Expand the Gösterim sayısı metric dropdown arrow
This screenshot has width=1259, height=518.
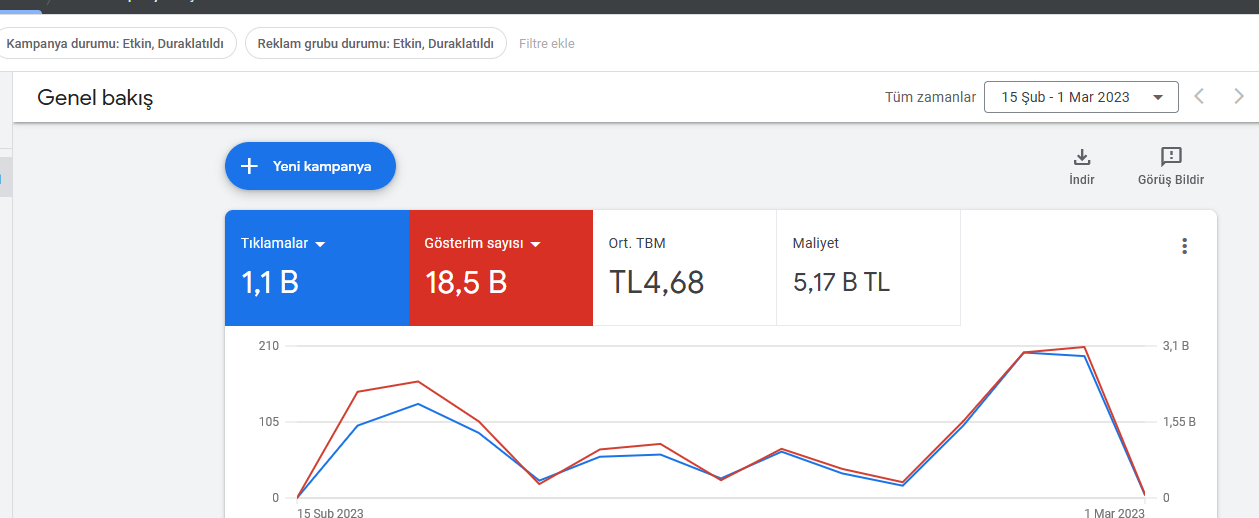(535, 244)
